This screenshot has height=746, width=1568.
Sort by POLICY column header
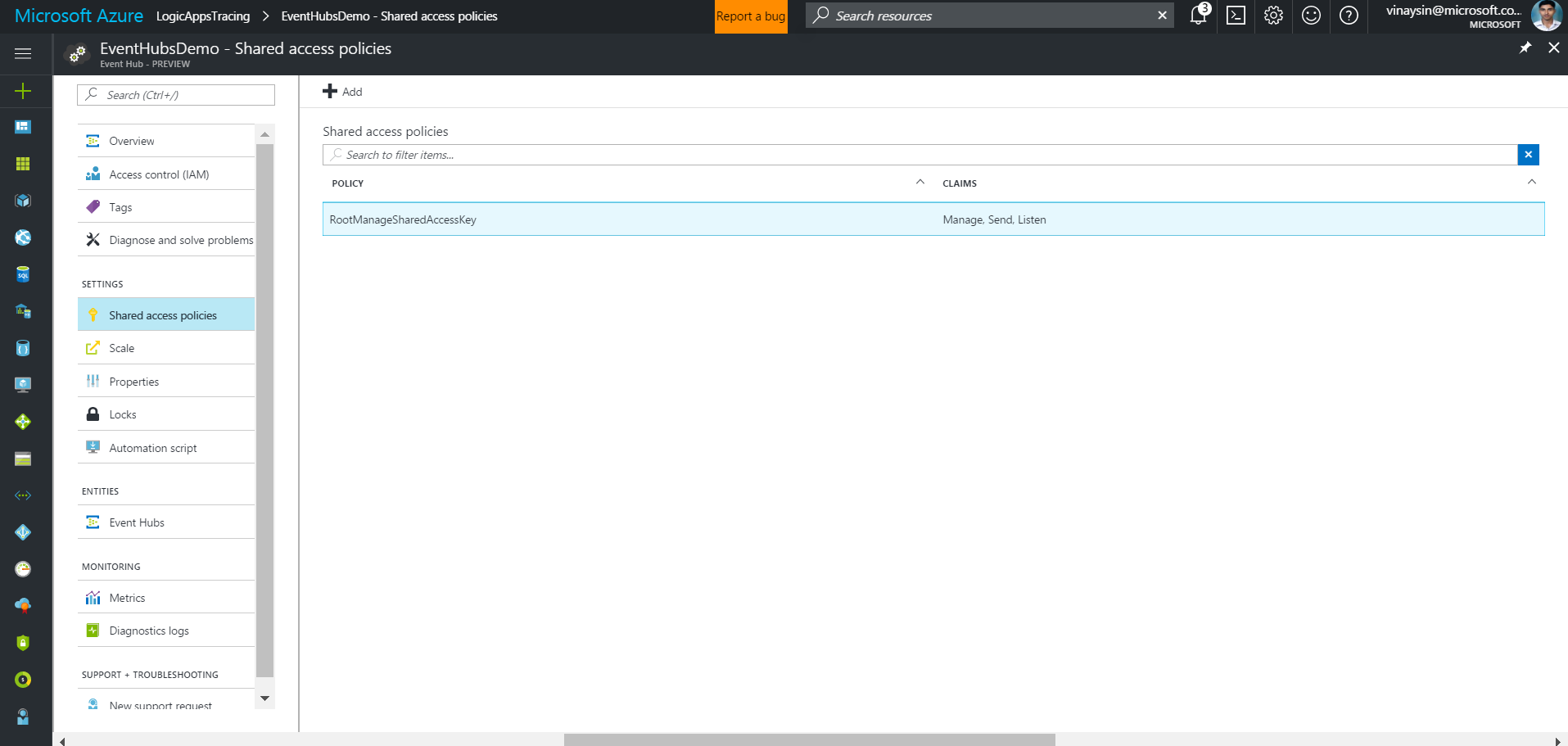tap(348, 183)
